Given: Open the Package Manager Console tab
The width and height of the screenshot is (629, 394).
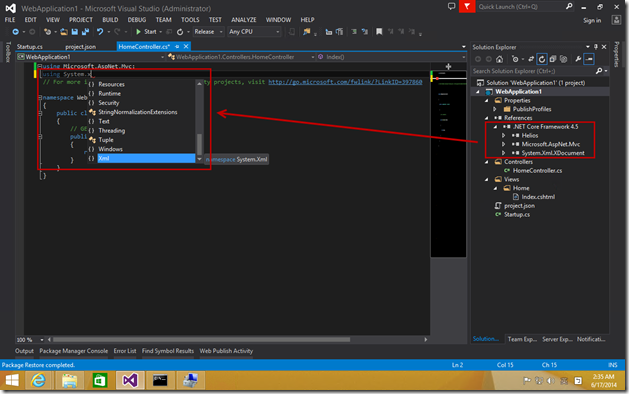Looking at the screenshot, I should point(73,351).
